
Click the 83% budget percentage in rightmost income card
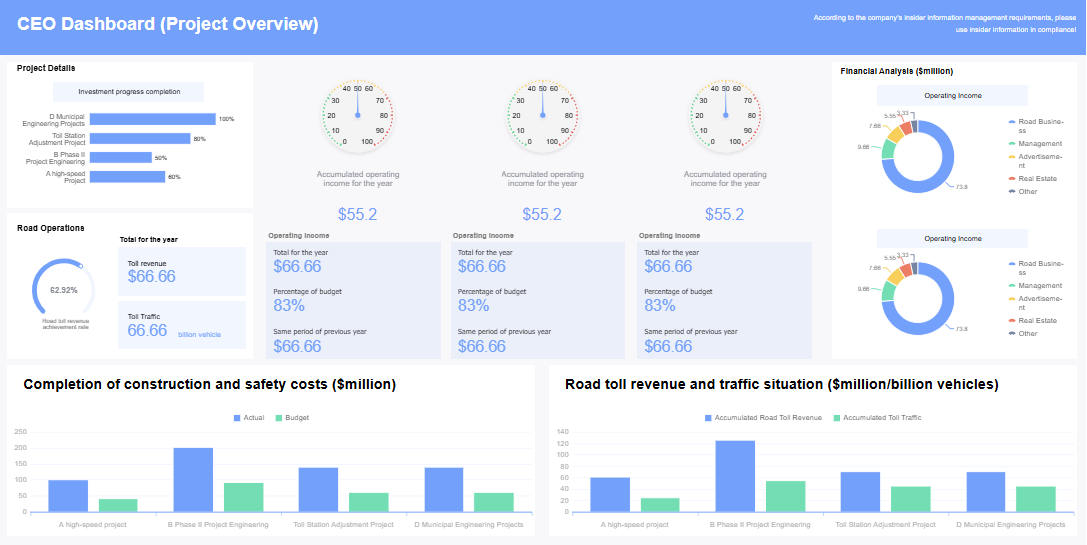[660, 306]
